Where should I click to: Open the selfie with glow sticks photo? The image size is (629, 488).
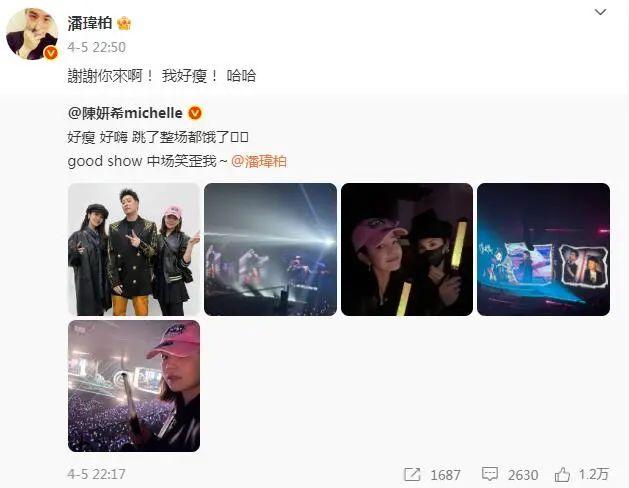tap(407, 249)
